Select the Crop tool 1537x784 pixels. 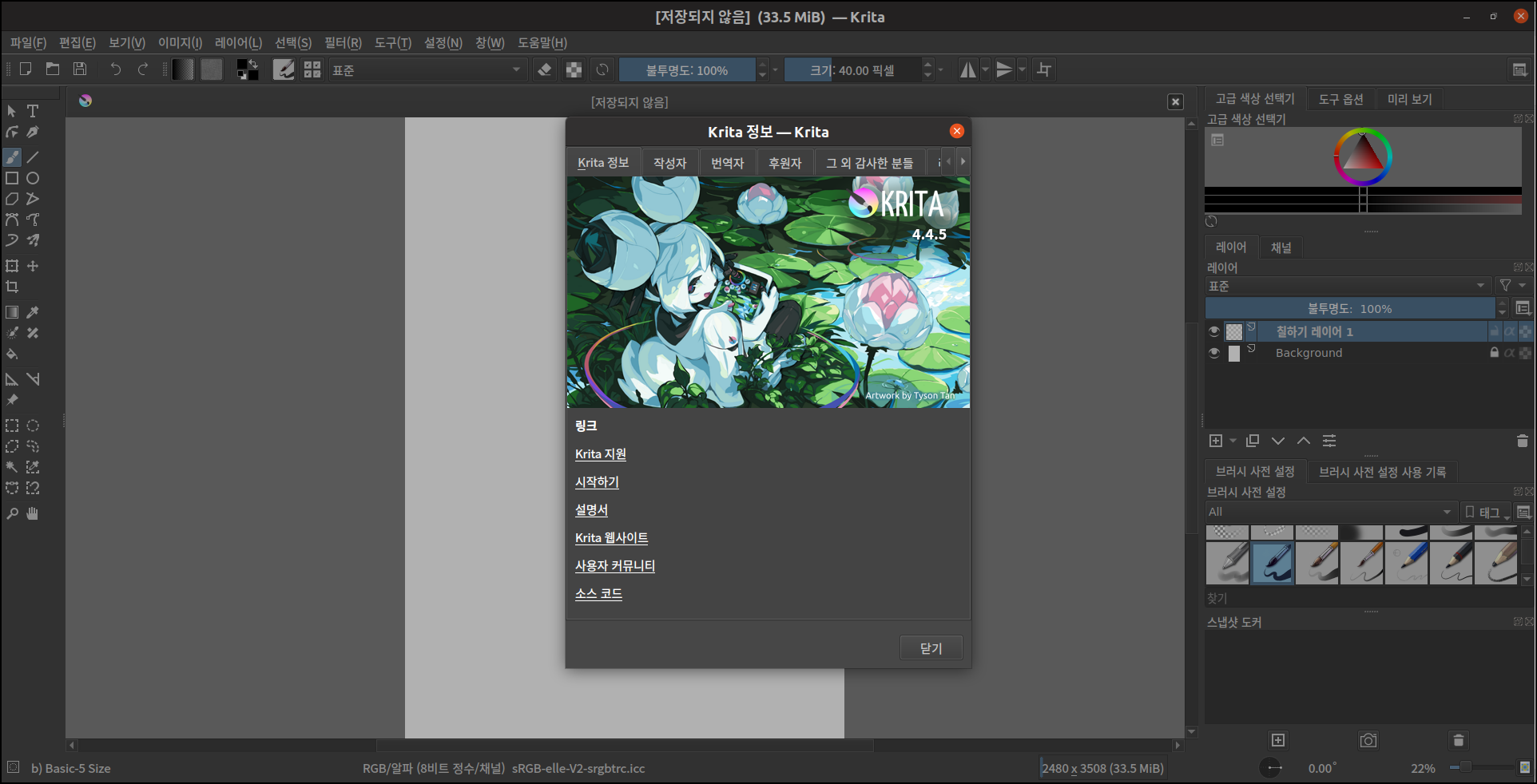(x=12, y=287)
